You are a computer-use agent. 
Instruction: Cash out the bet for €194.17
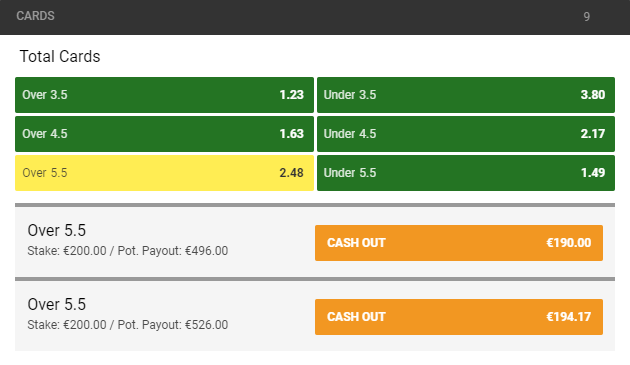click(x=459, y=317)
